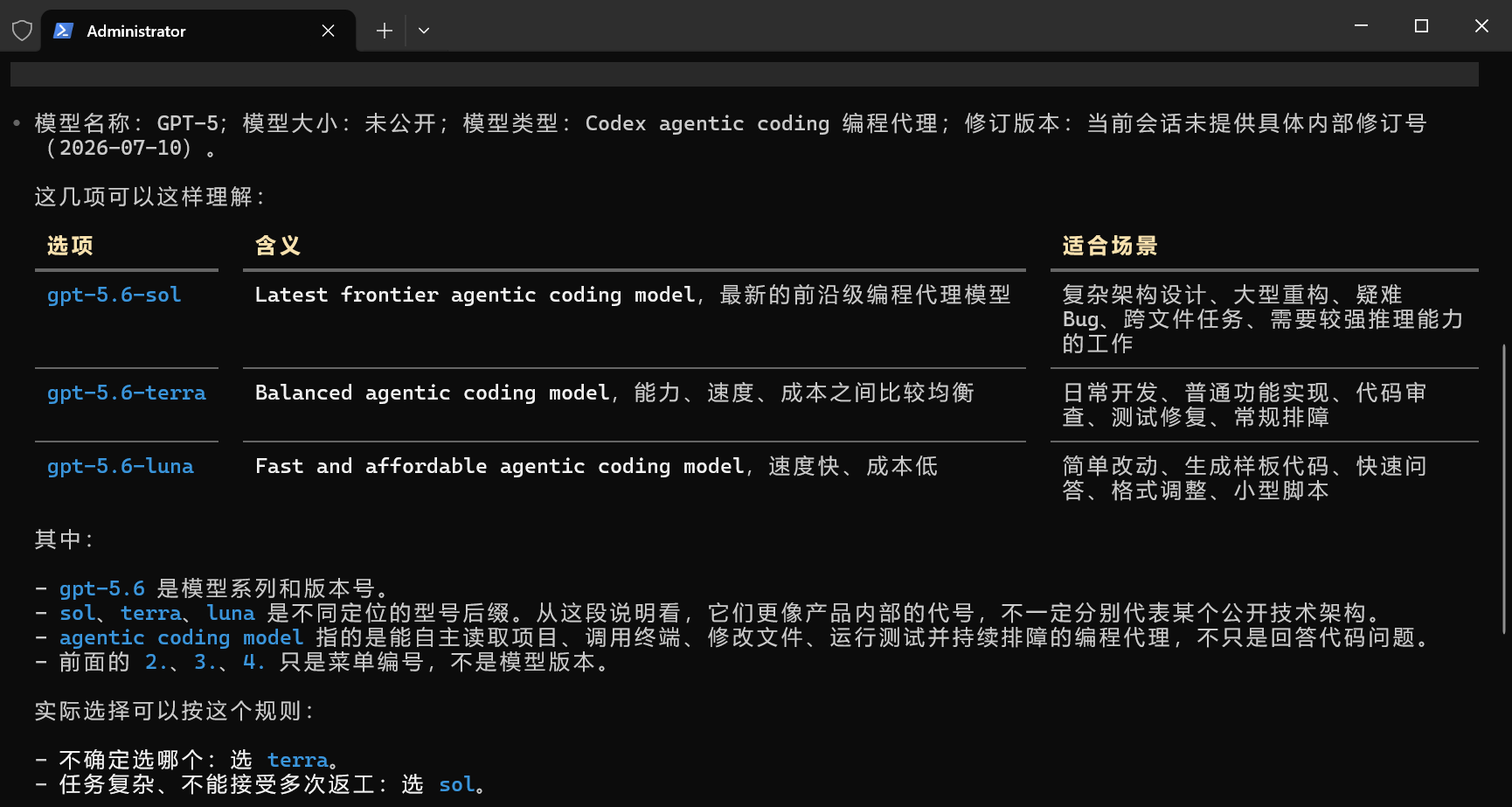Click the 日常开发 scenario cell
1512x807 pixels.
[x=1245, y=405]
